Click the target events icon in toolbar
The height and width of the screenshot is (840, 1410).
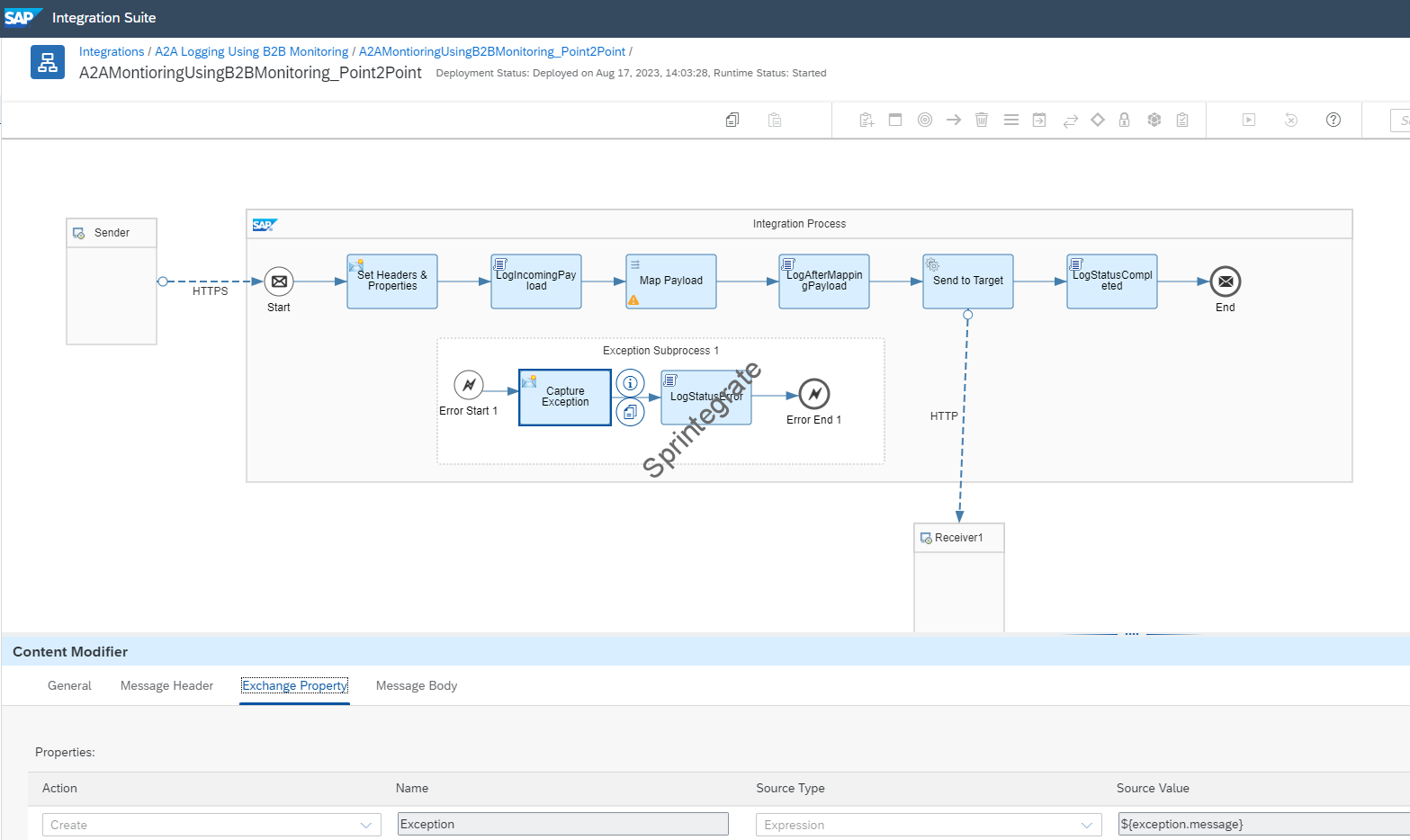(x=925, y=120)
